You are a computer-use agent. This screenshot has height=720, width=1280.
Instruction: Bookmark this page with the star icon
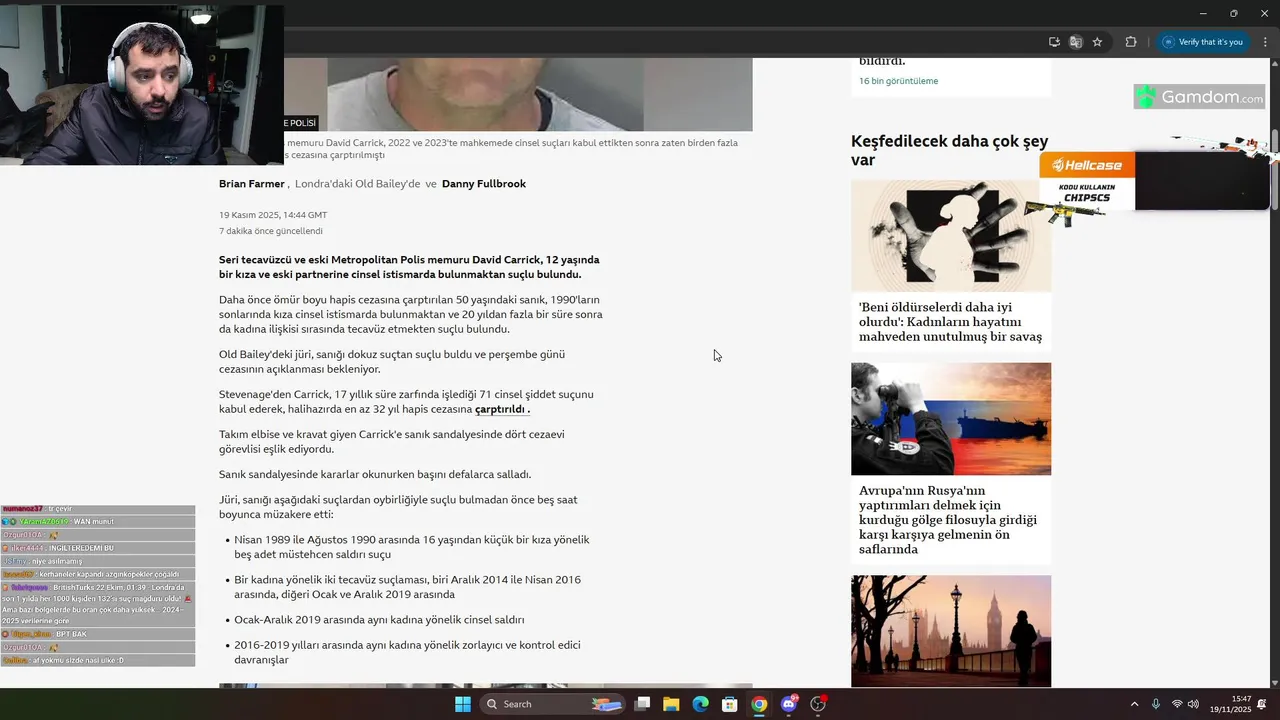pyautogui.click(x=1097, y=42)
